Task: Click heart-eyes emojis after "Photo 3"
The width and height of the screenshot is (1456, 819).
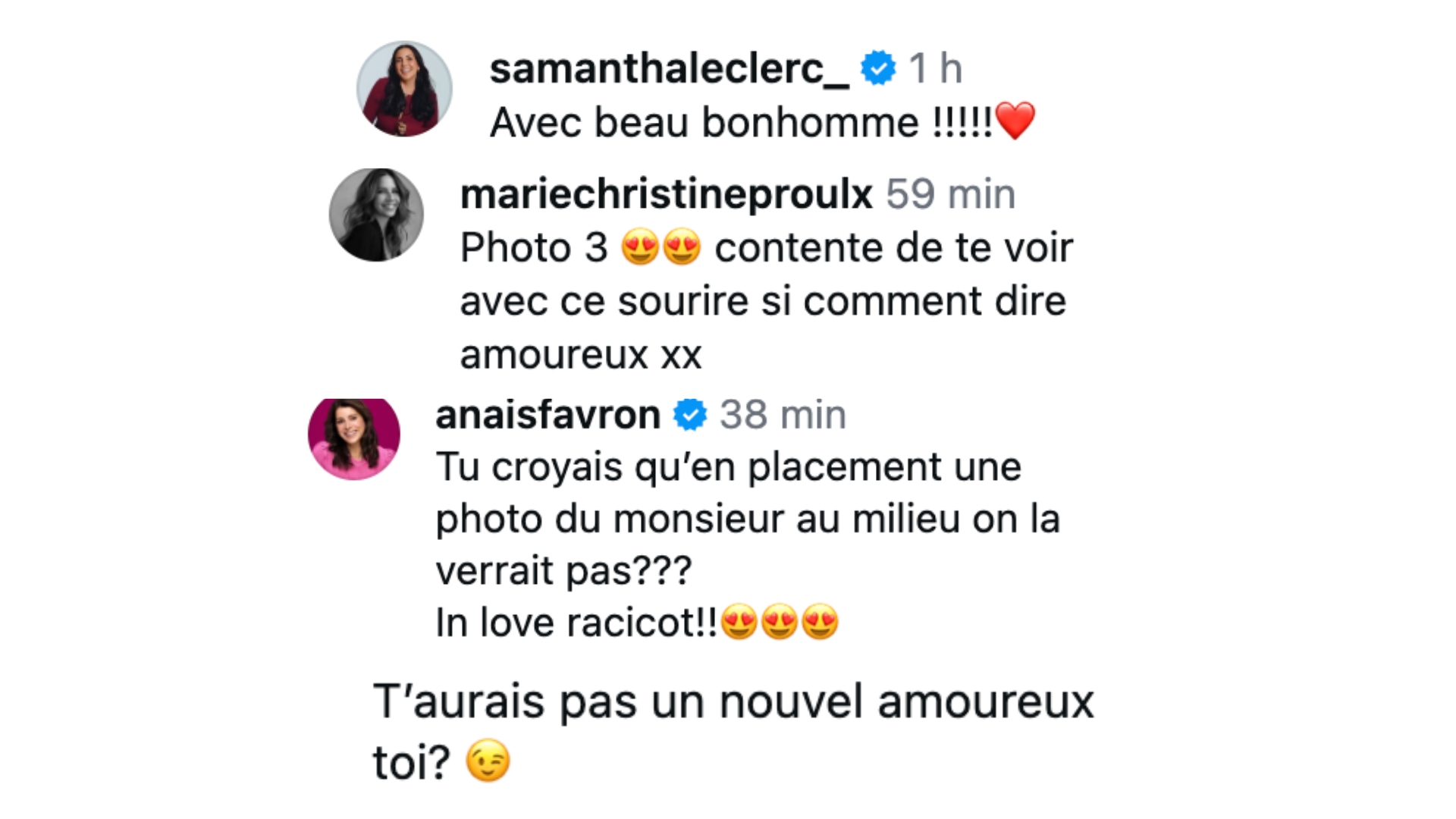Action: [x=661, y=249]
